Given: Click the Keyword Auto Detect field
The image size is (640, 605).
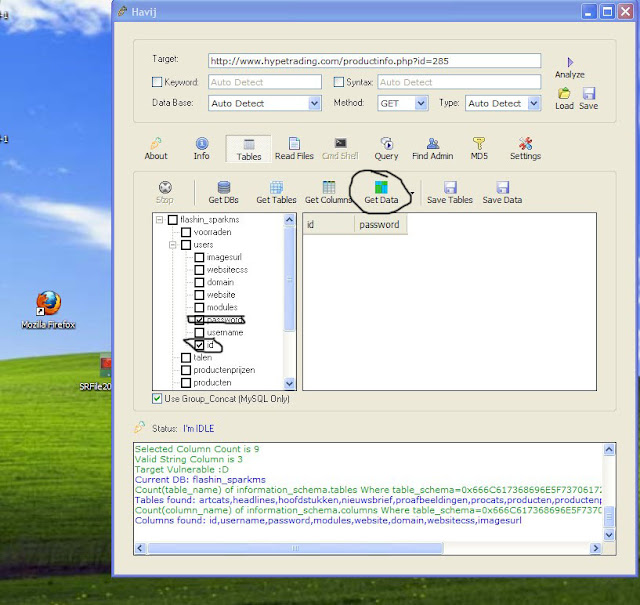Looking at the screenshot, I should point(265,82).
